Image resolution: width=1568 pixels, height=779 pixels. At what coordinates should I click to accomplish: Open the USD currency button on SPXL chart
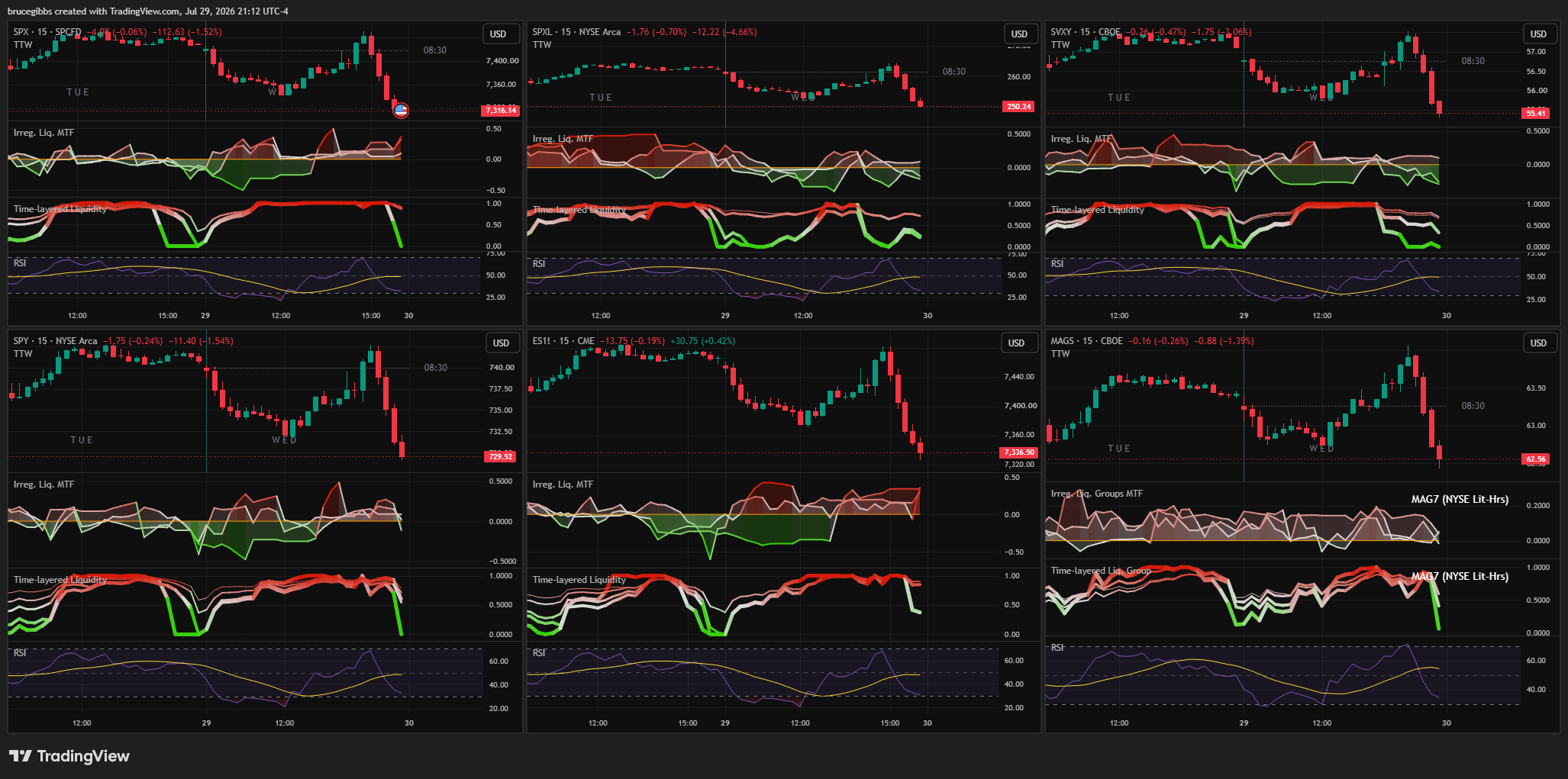tap(1020, 34)
